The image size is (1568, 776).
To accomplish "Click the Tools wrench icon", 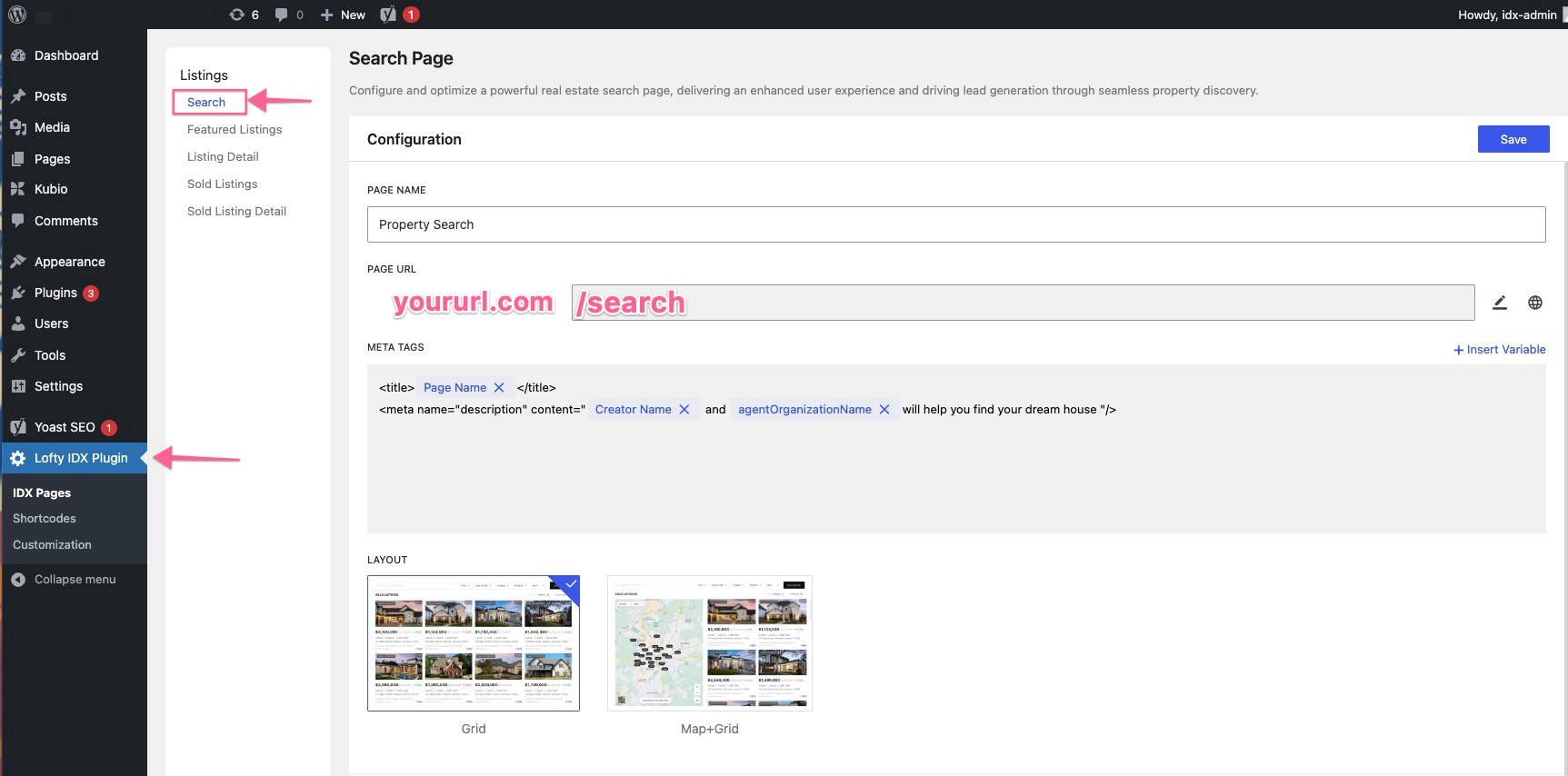I will pyautogui.click(x=18, y=355).
